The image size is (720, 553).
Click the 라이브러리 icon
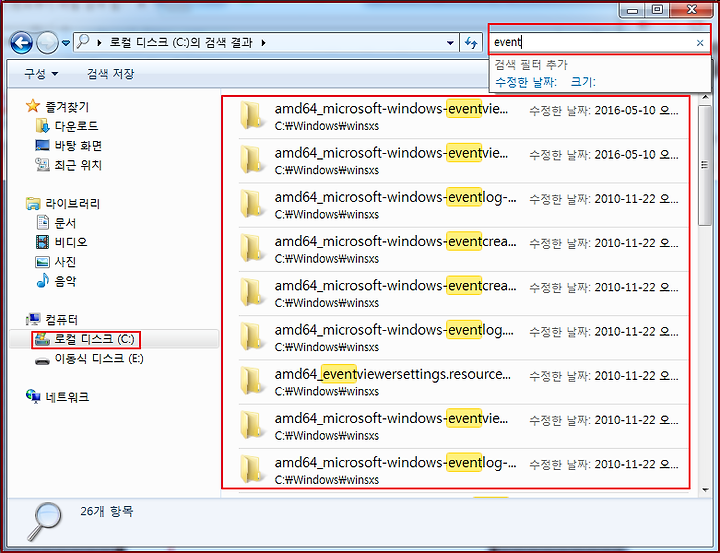click(x=33, y=203)
